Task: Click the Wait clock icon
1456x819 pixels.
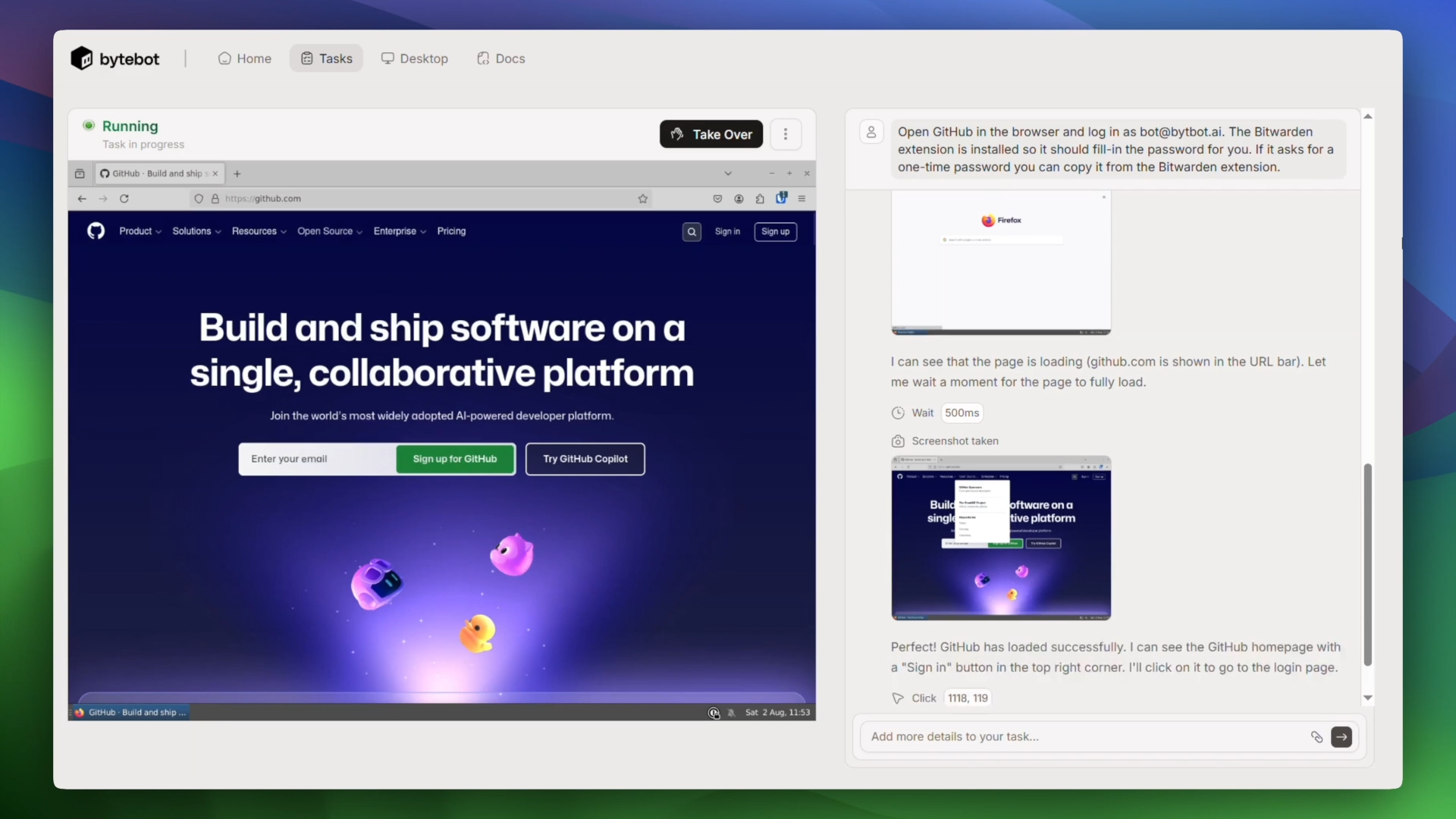Action: click(x=898, y=413)
